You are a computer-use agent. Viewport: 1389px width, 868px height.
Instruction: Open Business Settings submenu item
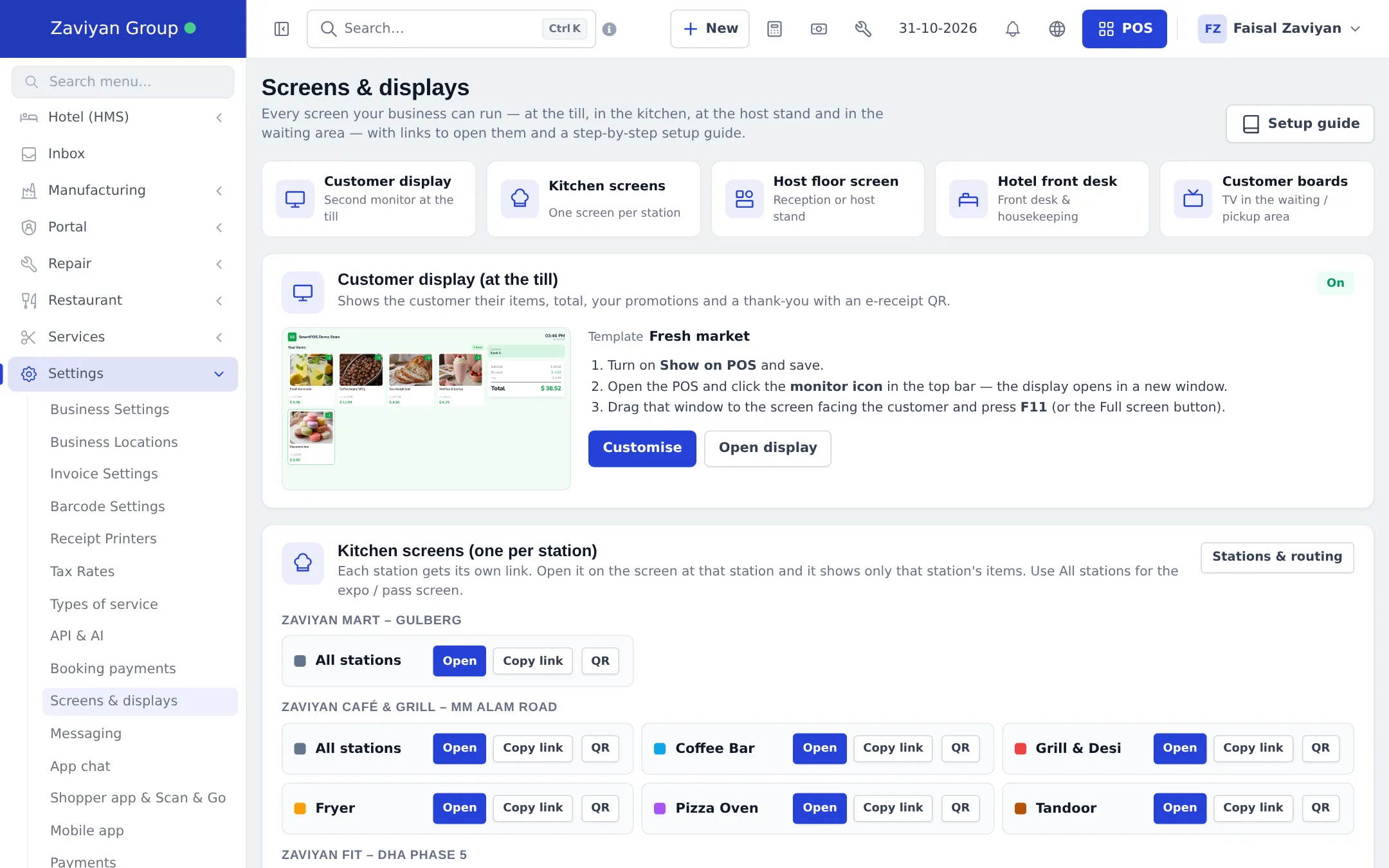coord(110,410)
